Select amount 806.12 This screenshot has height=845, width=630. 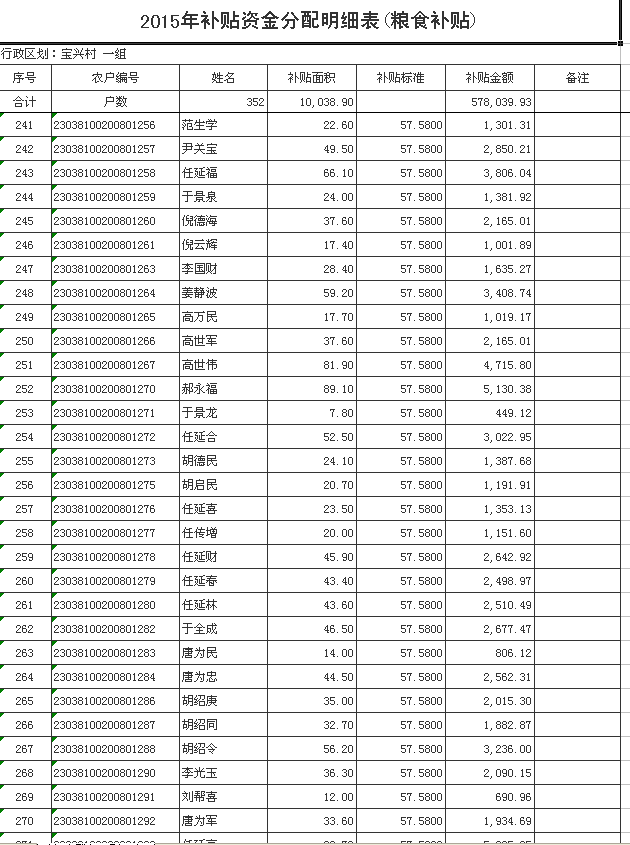pos(490,653)
